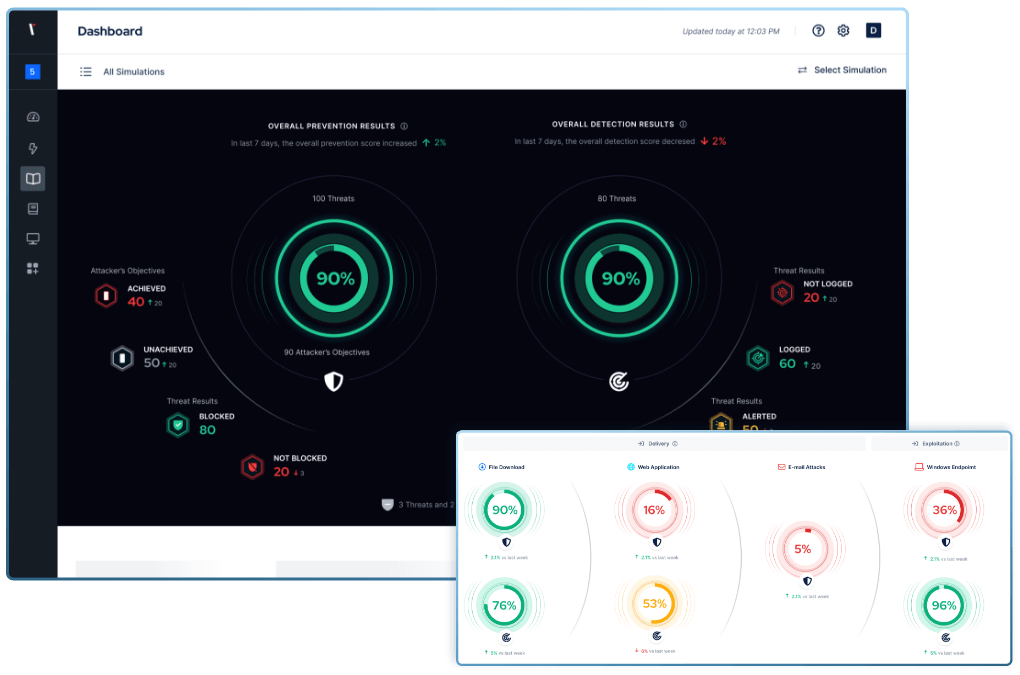Select the File Download icon
Screen dimensions: 1020x675
click(482, 467)
